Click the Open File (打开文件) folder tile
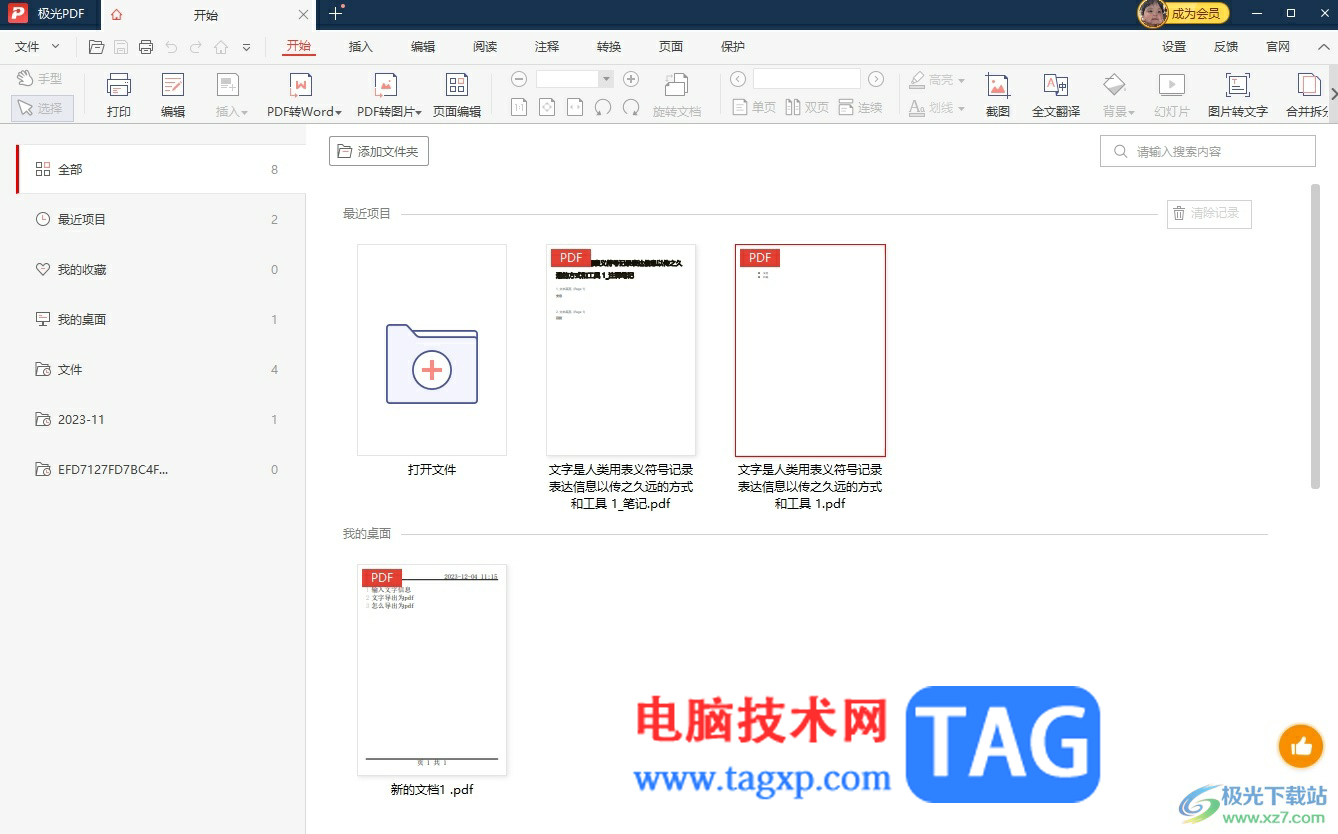The width and height of the screenshot is (1338, 834). (x=432, y=350)
